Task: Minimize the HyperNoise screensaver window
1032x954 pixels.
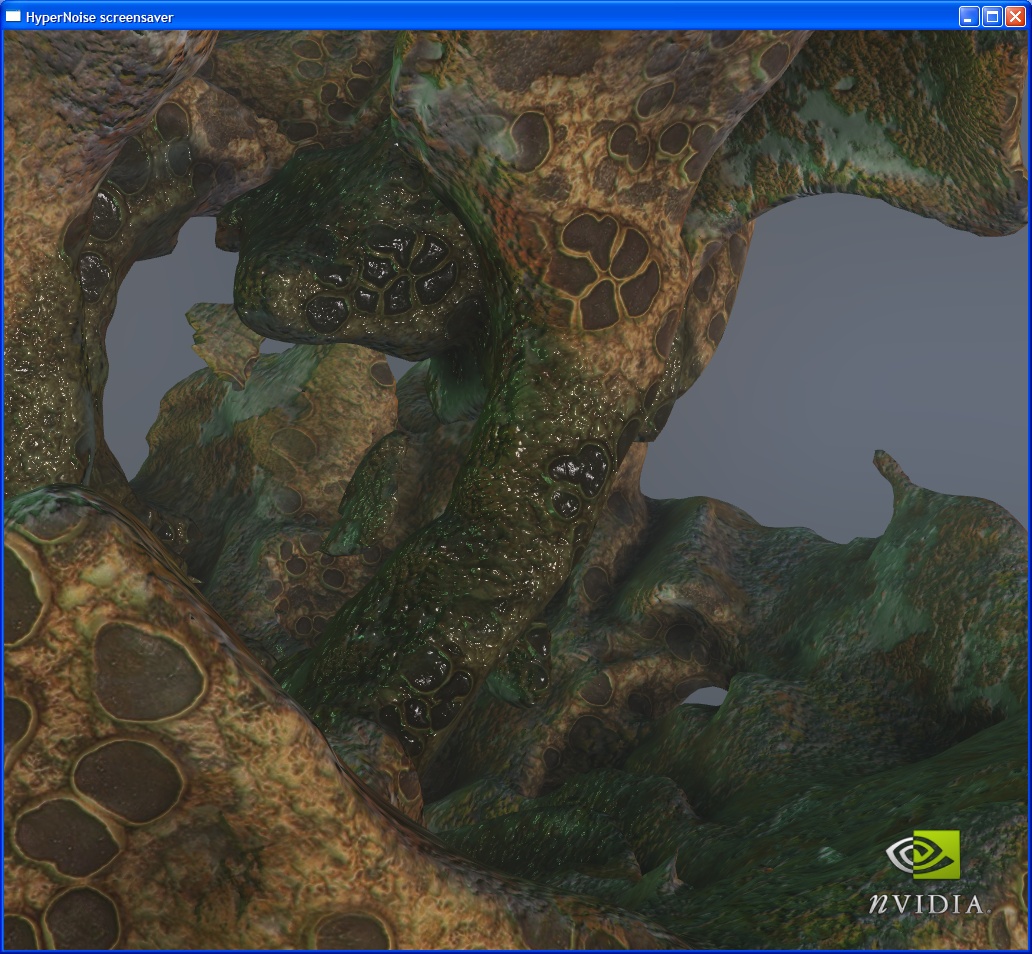Action: (x=969, y=16)
